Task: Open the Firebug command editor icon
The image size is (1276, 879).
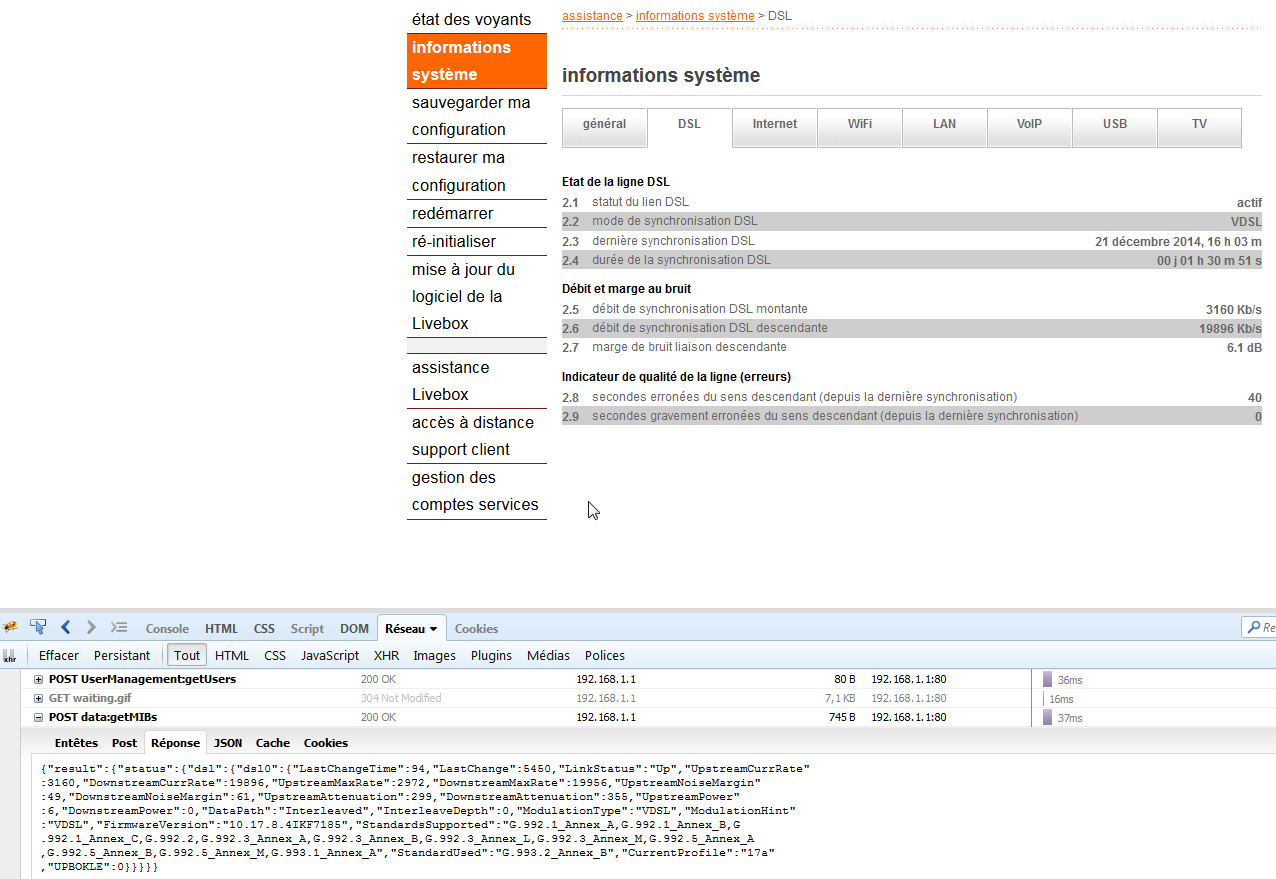Action: point(118,628)
